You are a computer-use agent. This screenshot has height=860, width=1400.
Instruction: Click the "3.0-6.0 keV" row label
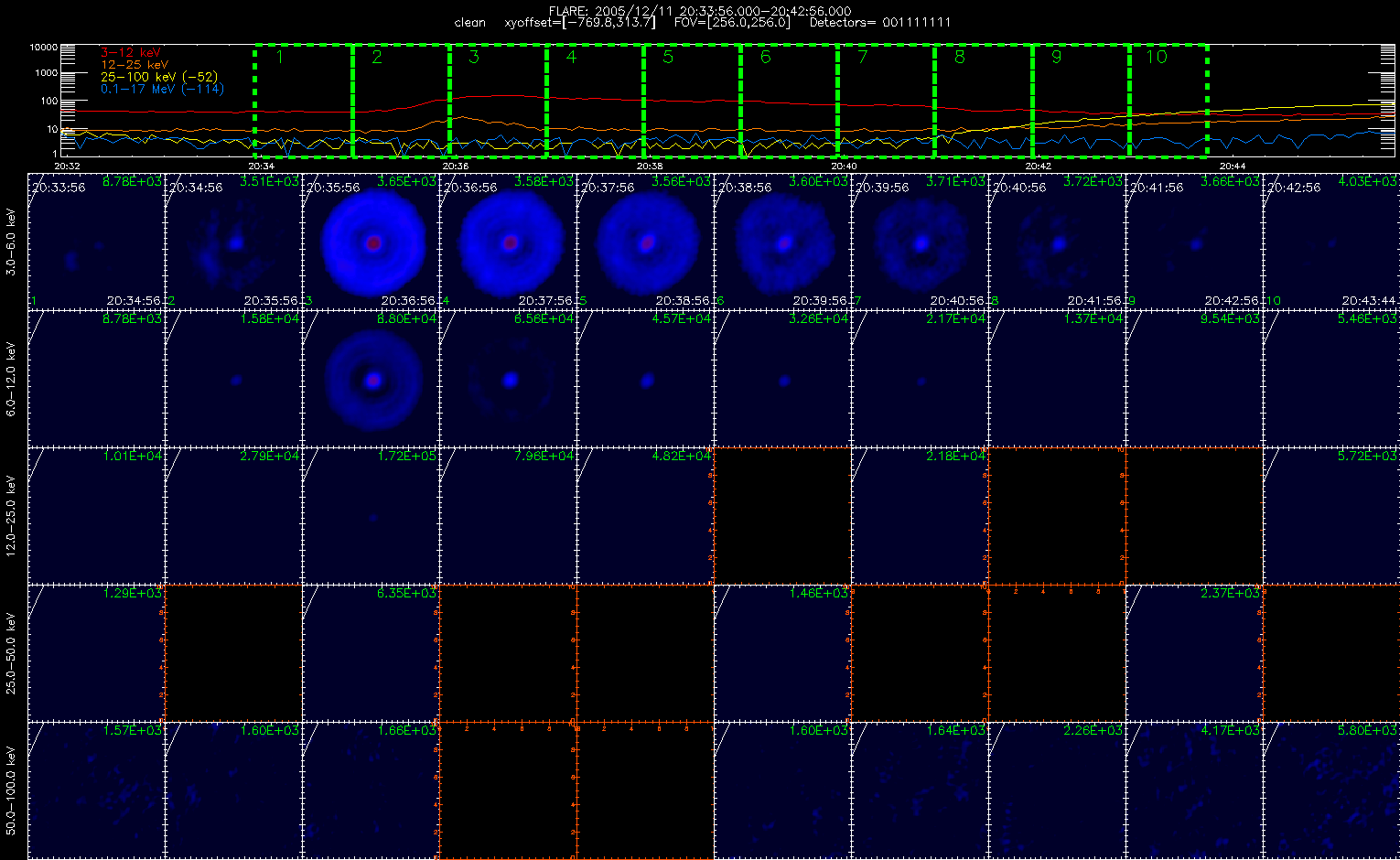pos(12,242)
